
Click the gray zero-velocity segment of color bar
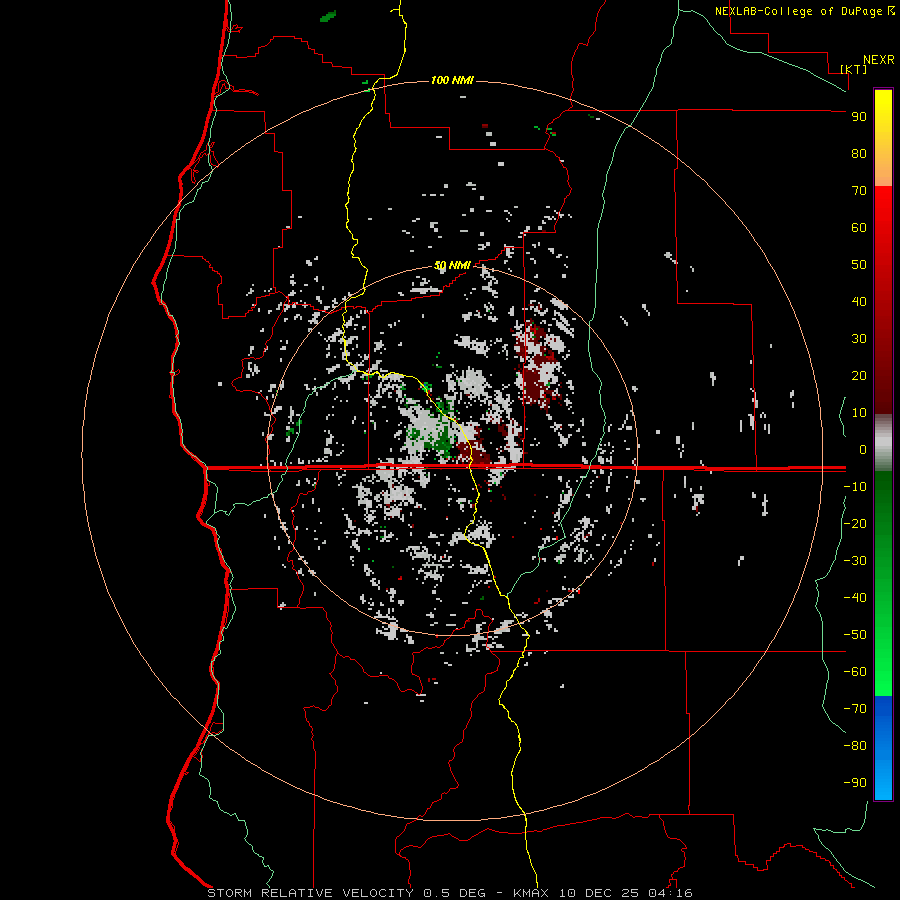pos(883,443)
